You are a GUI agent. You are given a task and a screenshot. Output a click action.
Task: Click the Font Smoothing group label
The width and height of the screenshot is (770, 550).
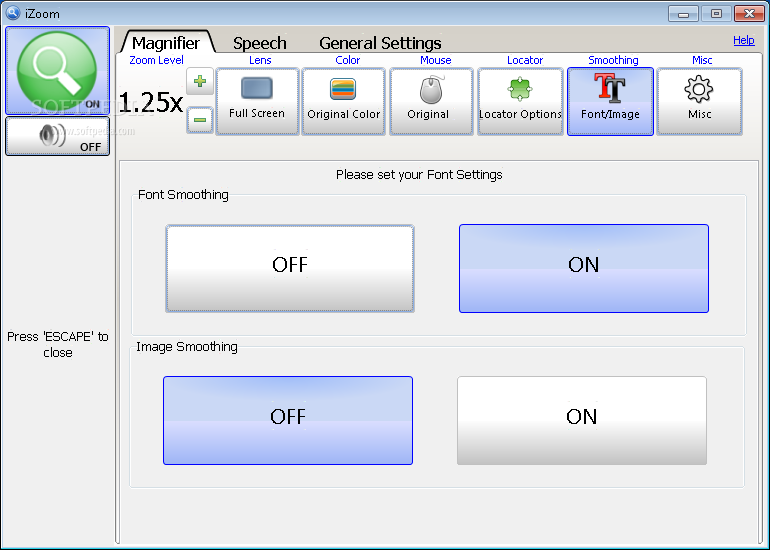[183, 194]
